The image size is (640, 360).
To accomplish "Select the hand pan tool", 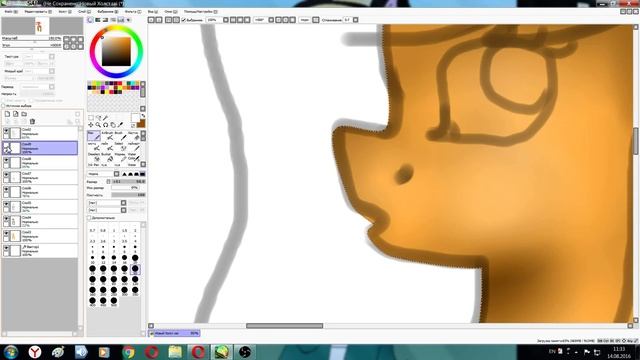I will pyautogui.click(x=113, y=124).
